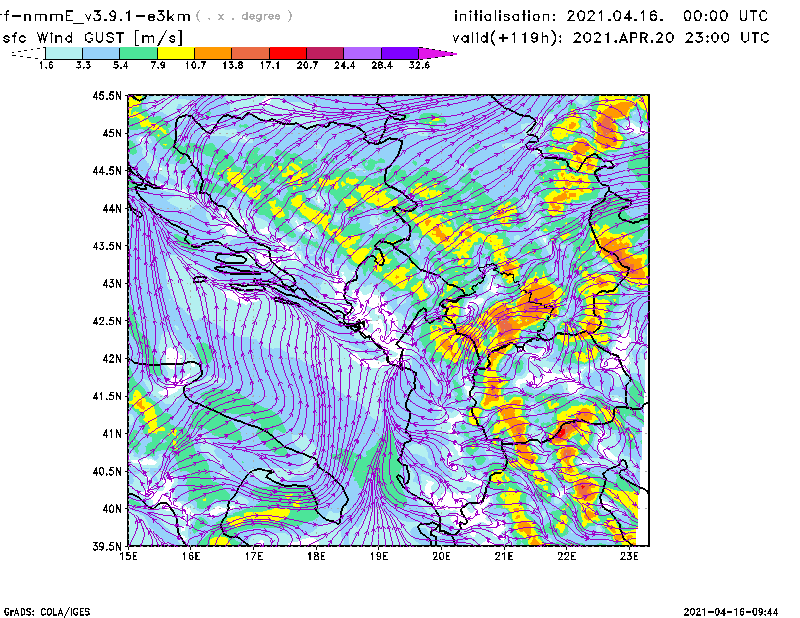Click the 40.5N latitude label
The width and height of the screenshot is (800, 618).
point(107,471)
